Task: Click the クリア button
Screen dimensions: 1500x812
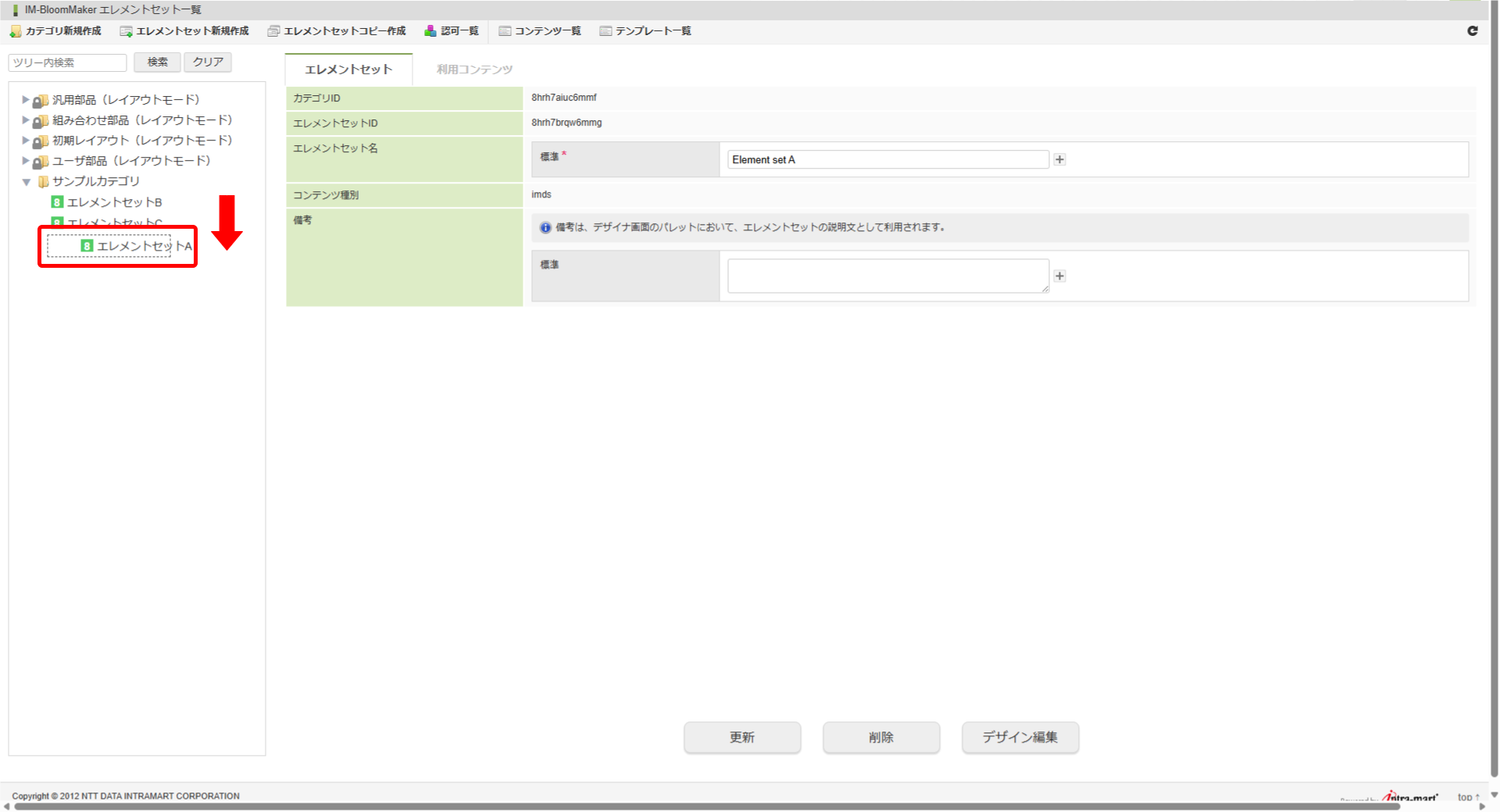Action: [208, 62]
